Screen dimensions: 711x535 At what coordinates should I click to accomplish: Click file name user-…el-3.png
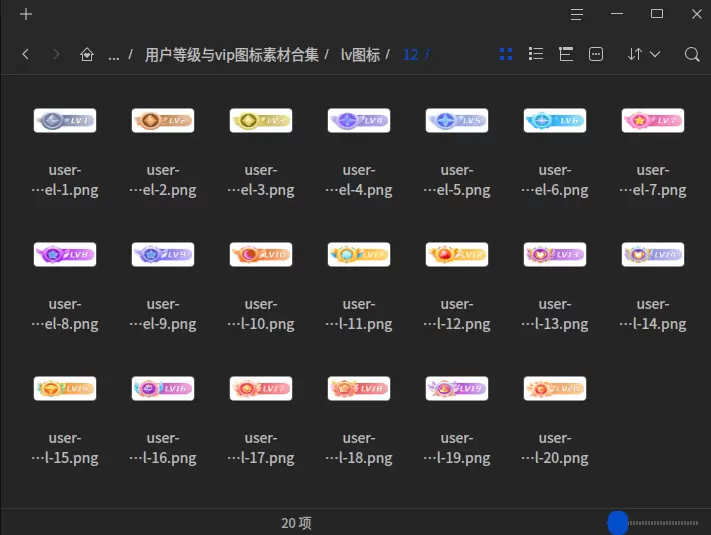[x=261, y=180]
